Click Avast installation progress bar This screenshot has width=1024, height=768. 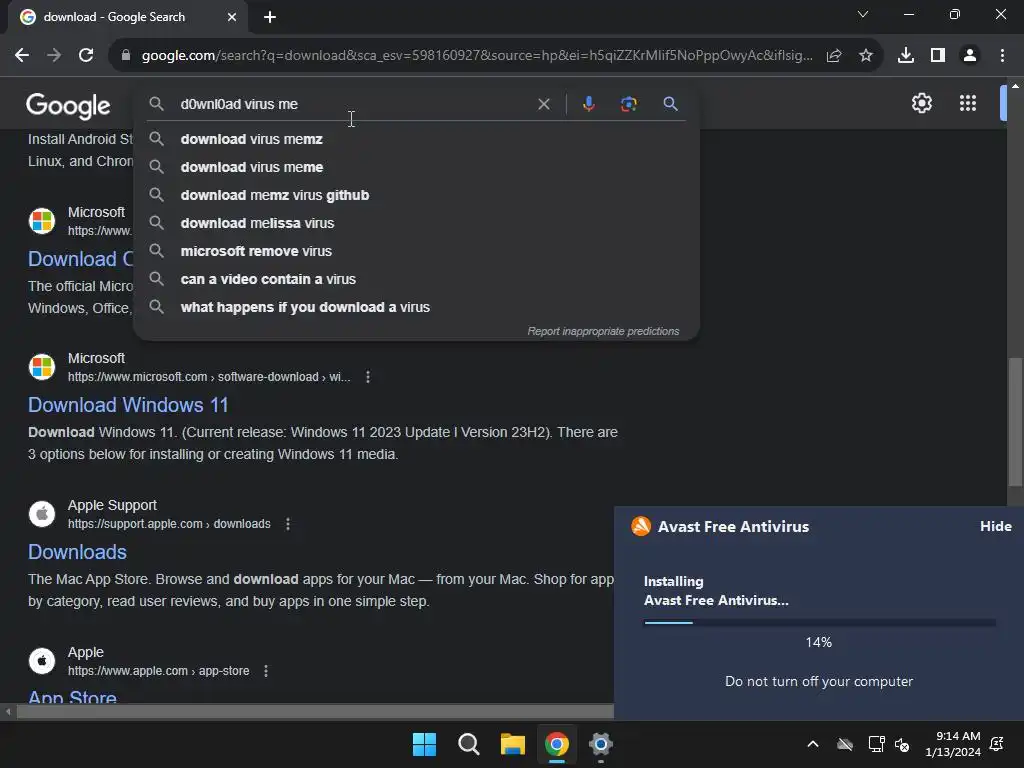820,623
